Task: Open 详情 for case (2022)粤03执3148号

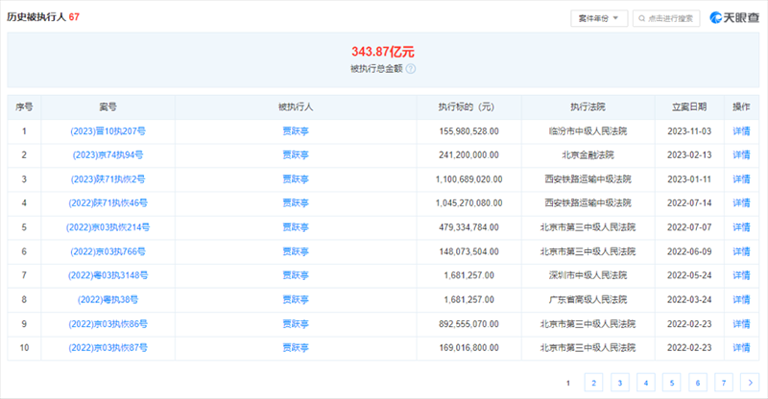Action: (741, 276)
